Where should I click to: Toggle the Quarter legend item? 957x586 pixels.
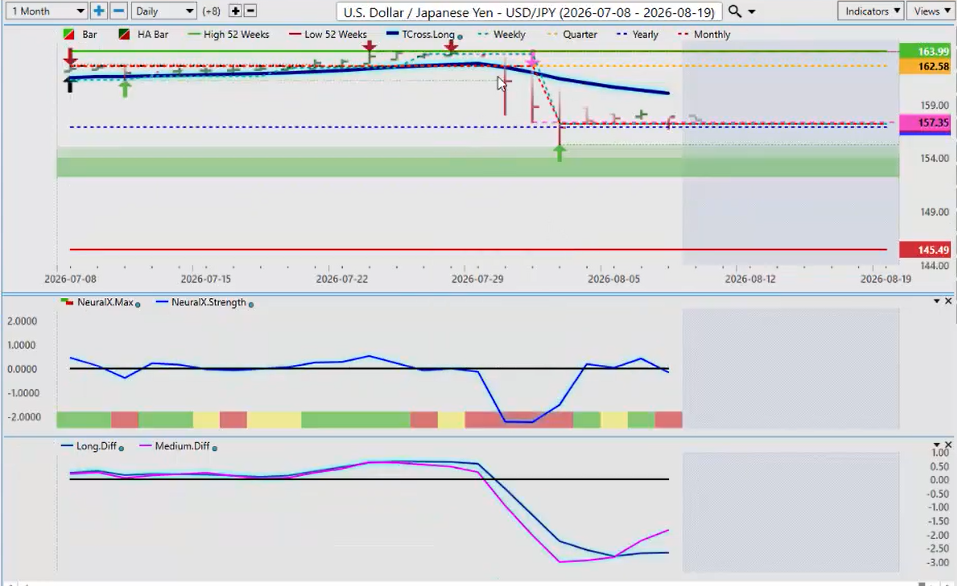572,34
